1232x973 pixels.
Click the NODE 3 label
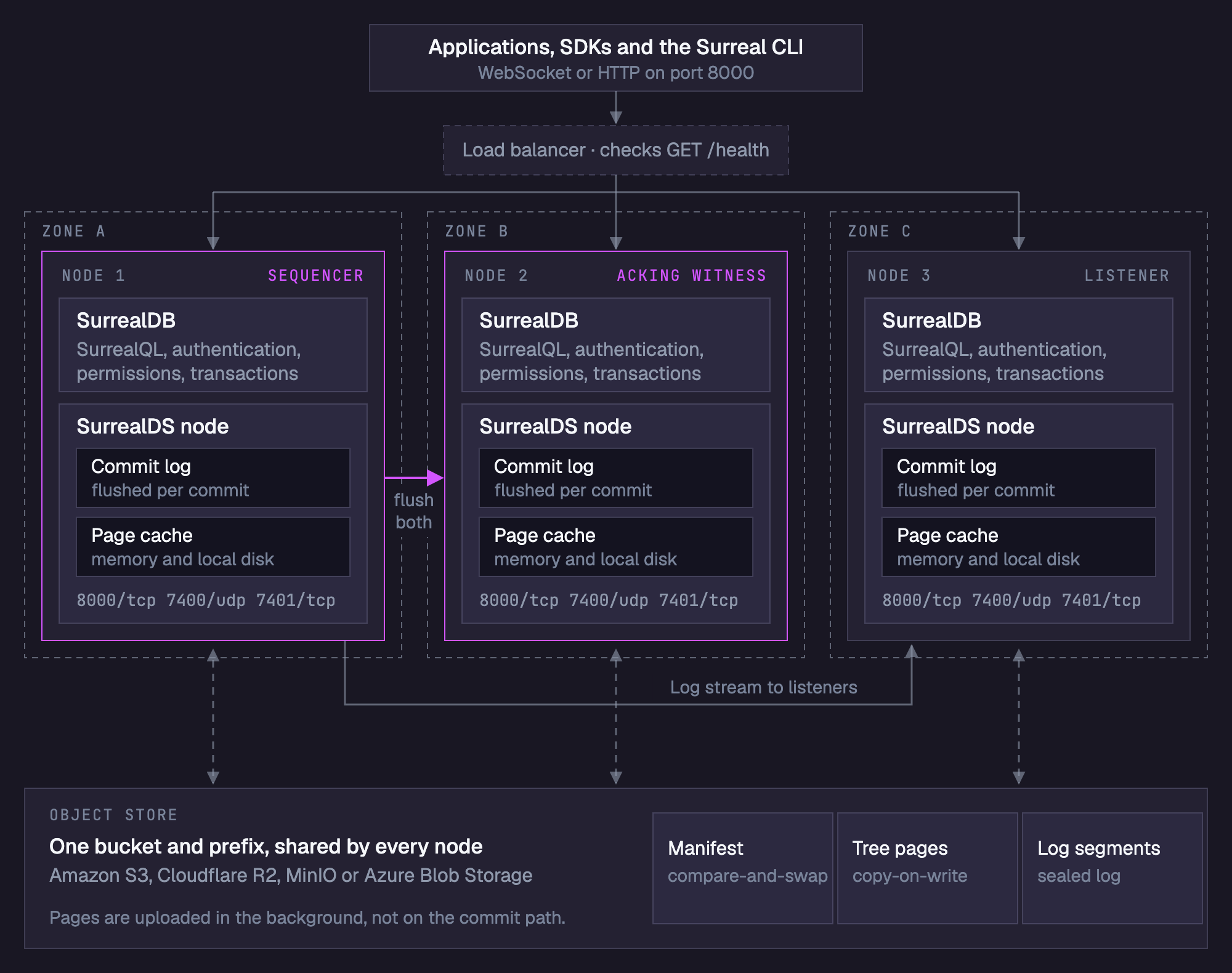pos(899,275)
